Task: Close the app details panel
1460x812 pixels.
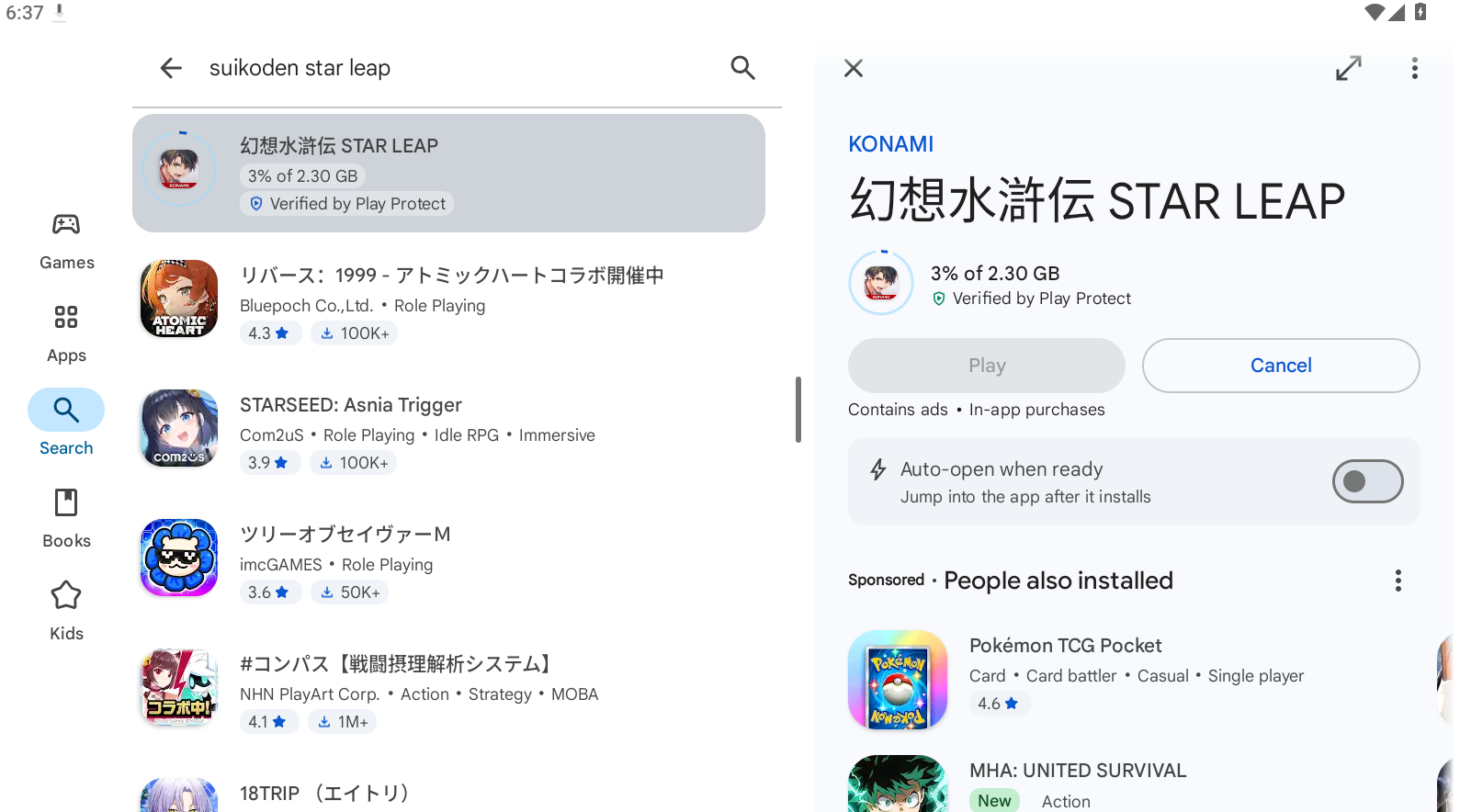Action: point(854,69)
